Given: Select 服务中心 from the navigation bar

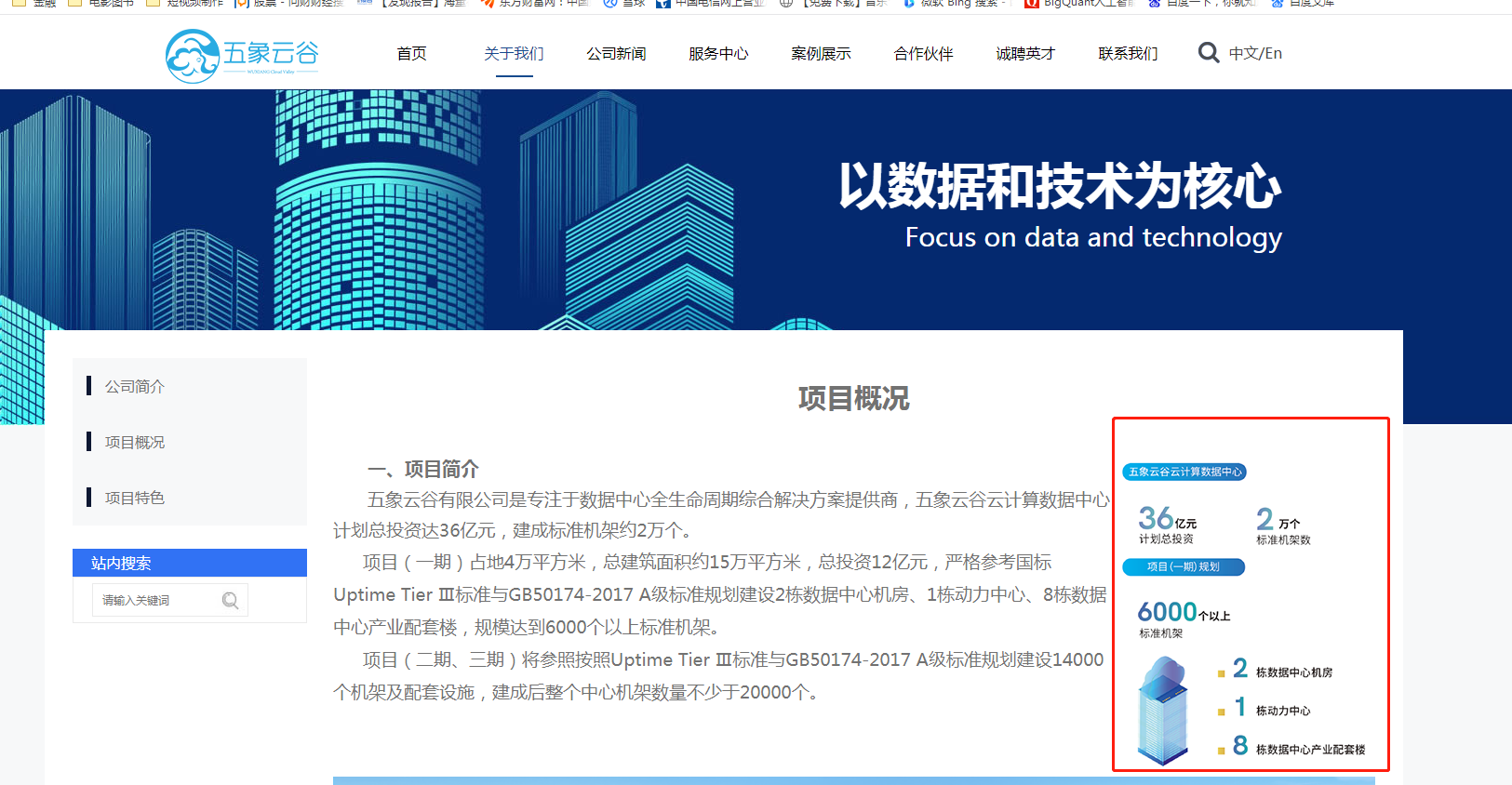Looking at the screenshot, I should point(718,54).
